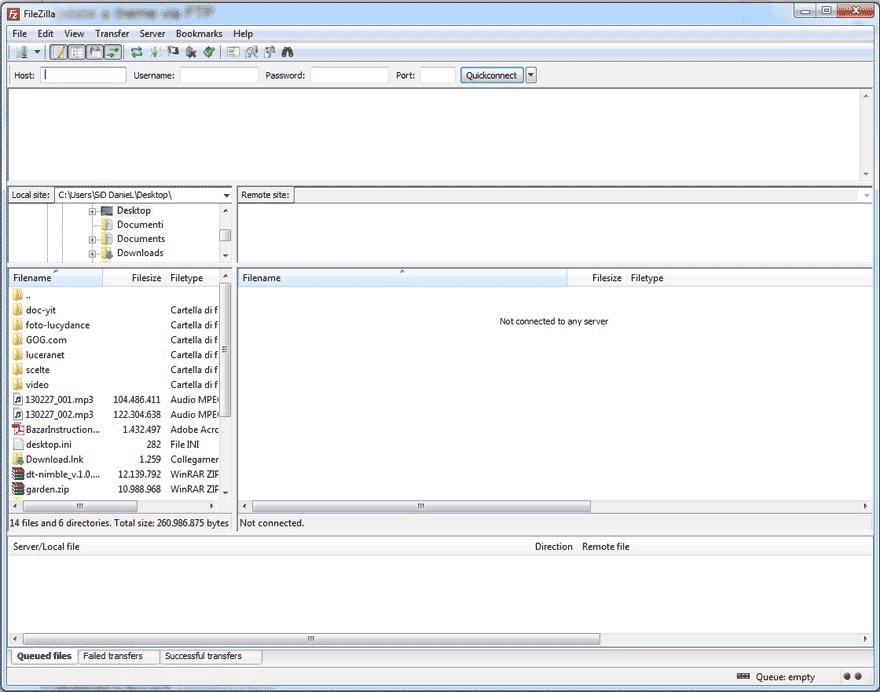Open the Bookmarks menu
Viewport: 880px width, 692px height.
tap(199, 34)
